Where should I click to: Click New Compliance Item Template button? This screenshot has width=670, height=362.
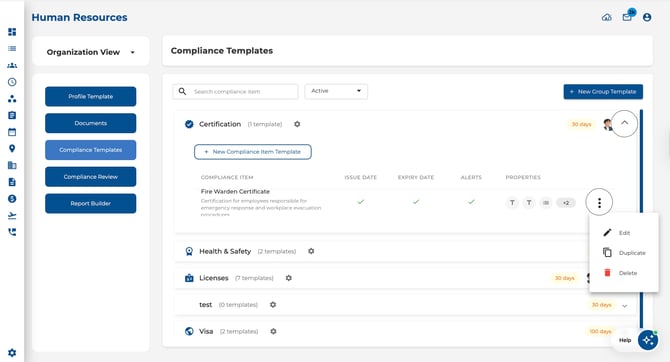(x=253, y=152)
